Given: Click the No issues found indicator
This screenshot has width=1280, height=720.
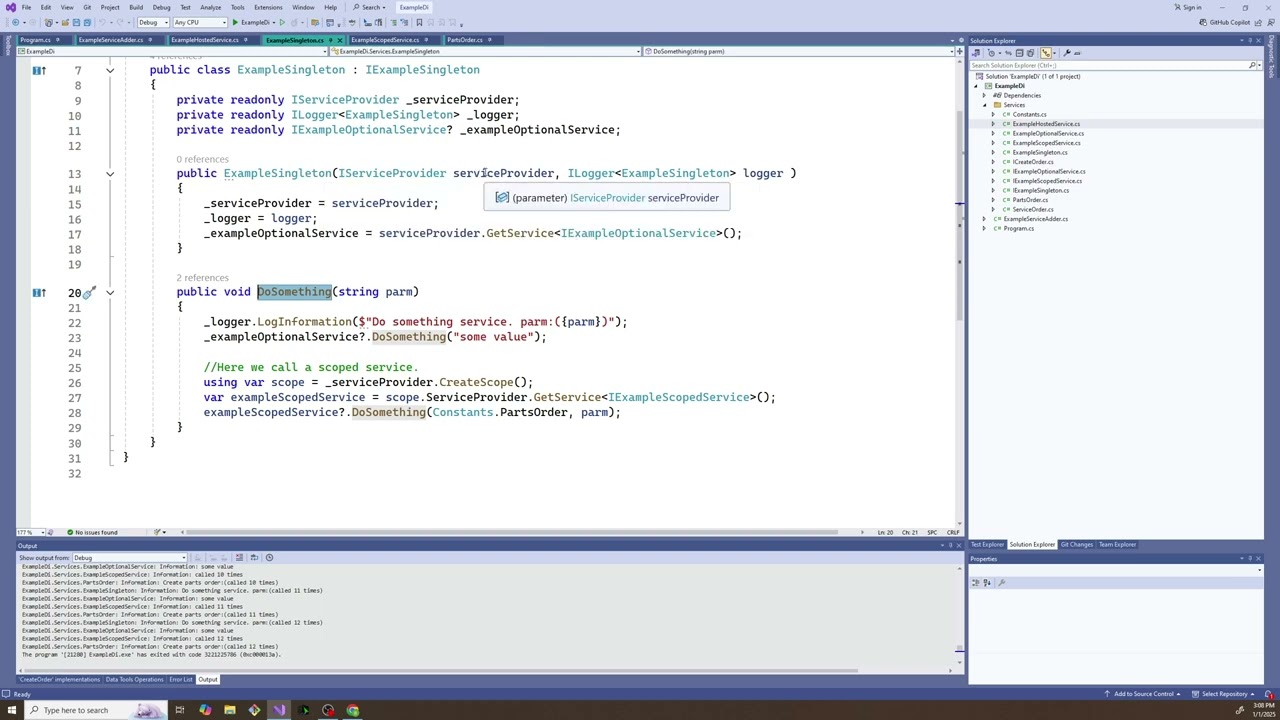Looking at the screenshot, I should (x=92, y=532).
